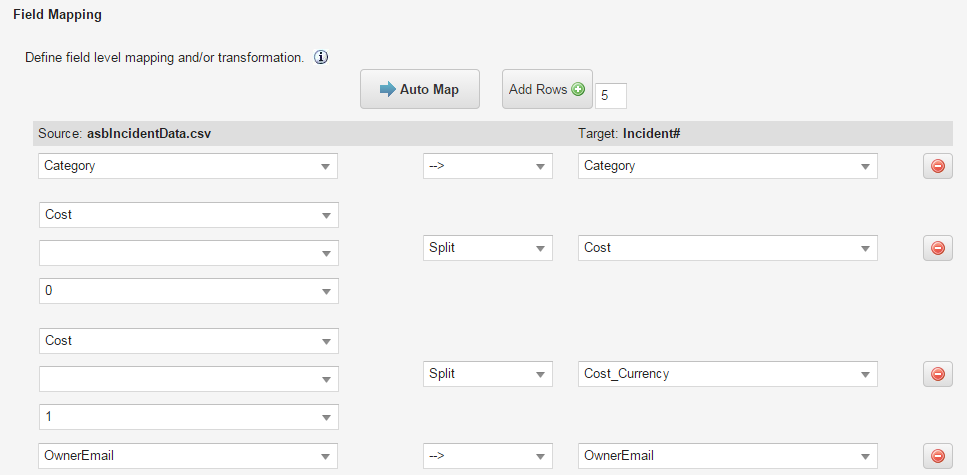Click the Auto Map button
This screenshot has width=969, height=475.
coord(420,90)
